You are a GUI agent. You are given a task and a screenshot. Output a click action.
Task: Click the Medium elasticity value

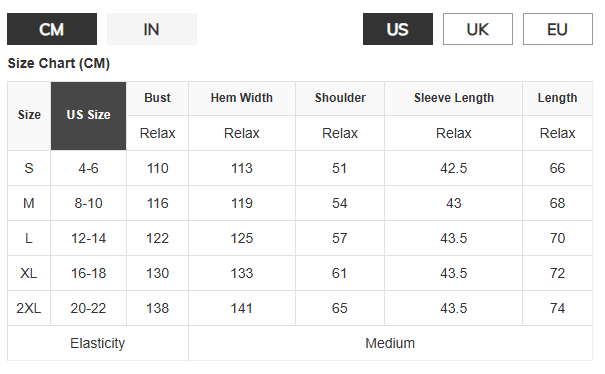coord(390,343)
